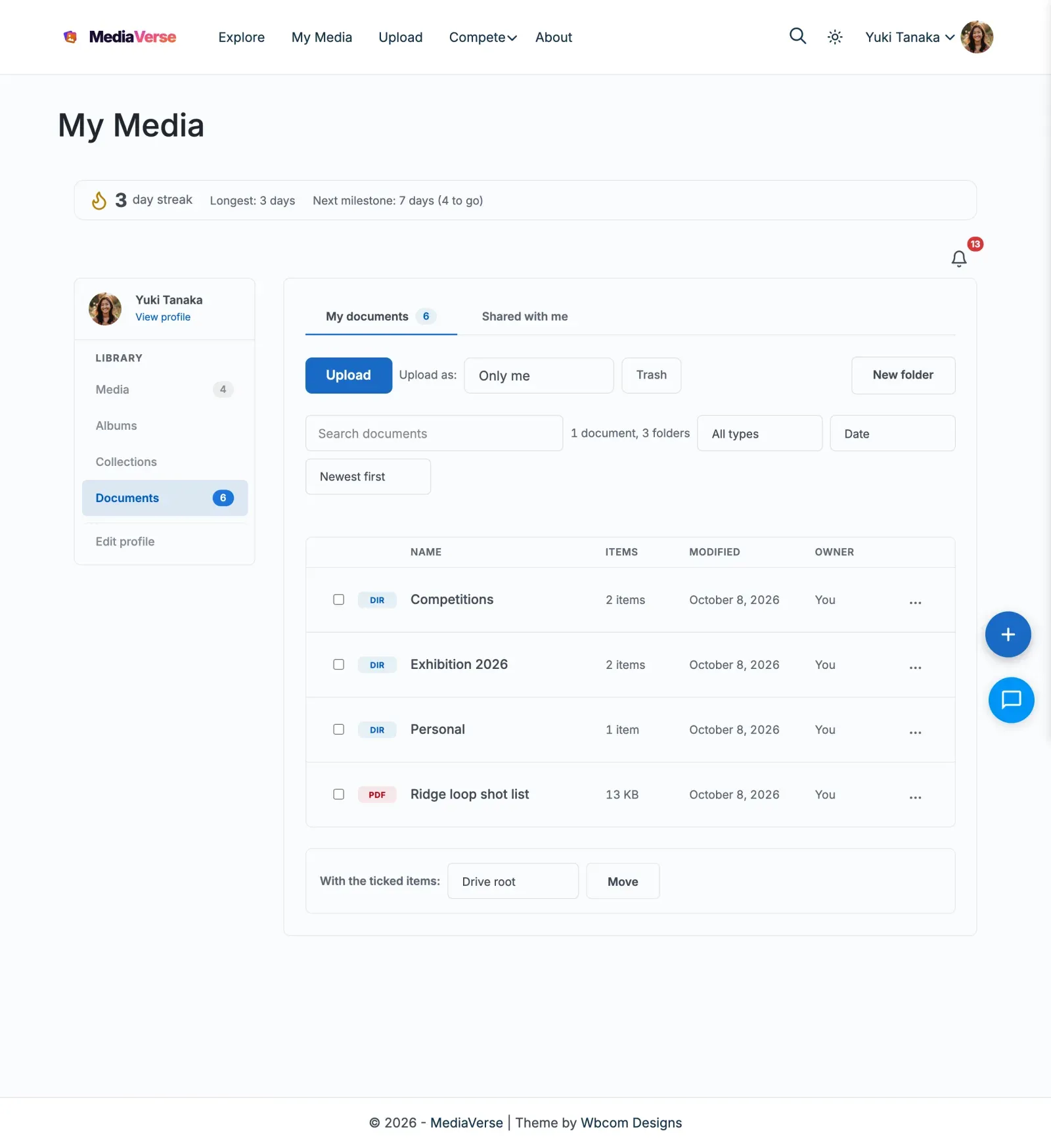This screenshot has height=1148, width=1051.
Task: Follow the 'View profile' link
Action: pyautogui.click(x=163, y=317)
